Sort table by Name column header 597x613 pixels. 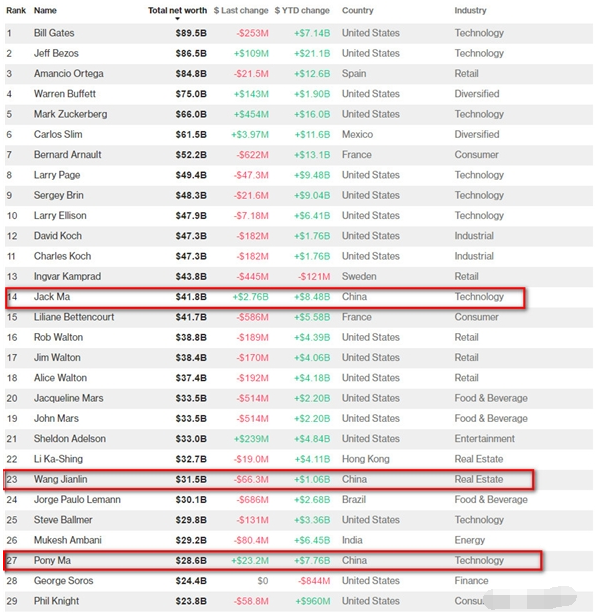(45, 11)
